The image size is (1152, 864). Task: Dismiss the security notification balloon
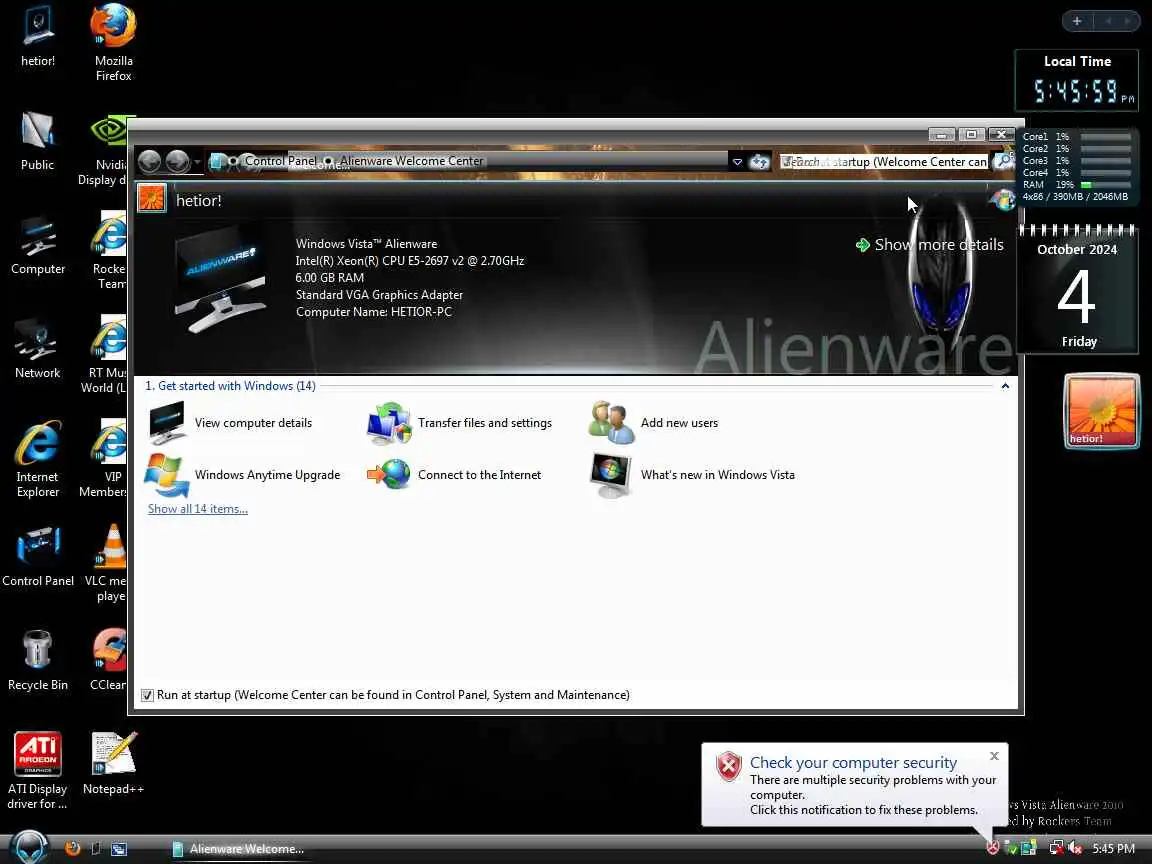[x=994, y=756]
